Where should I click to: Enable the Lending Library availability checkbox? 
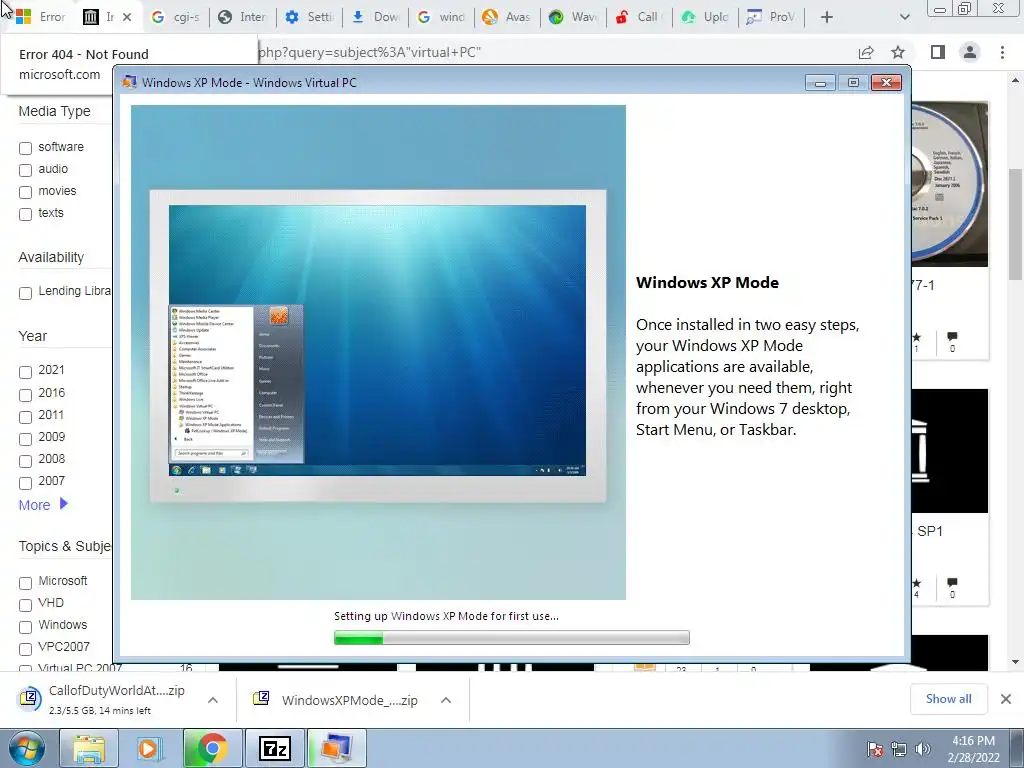(25, 293)
